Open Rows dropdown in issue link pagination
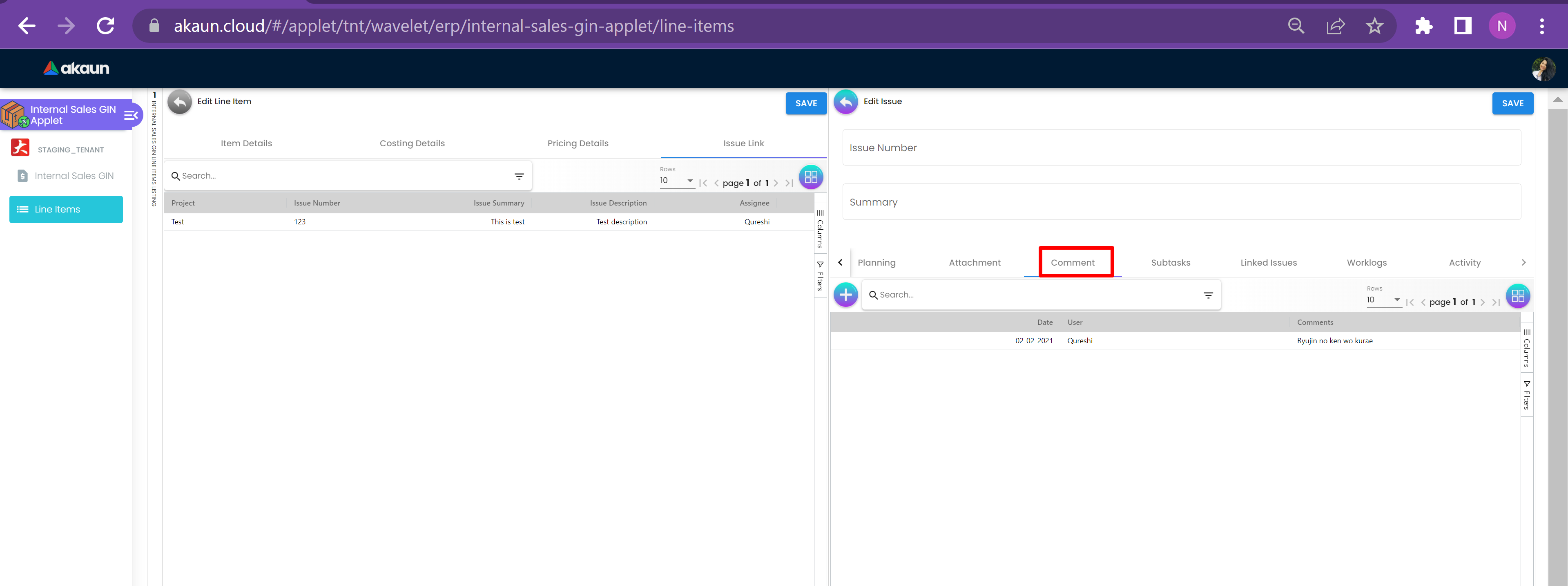This screenshot has height=586, width=1568. (676, 181)
